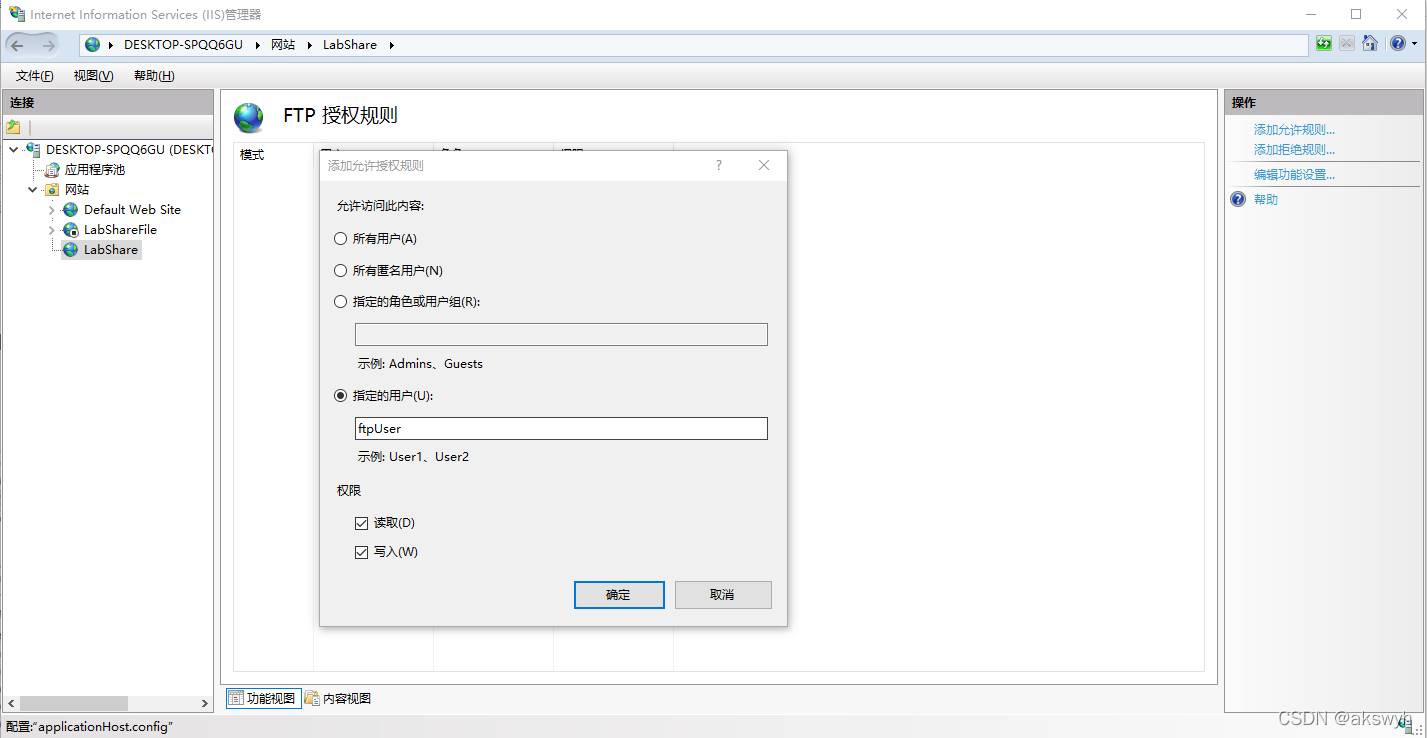1427x738 pixels.
Task: Click the IIS Manager title bar icon
Action: point(17,14)
